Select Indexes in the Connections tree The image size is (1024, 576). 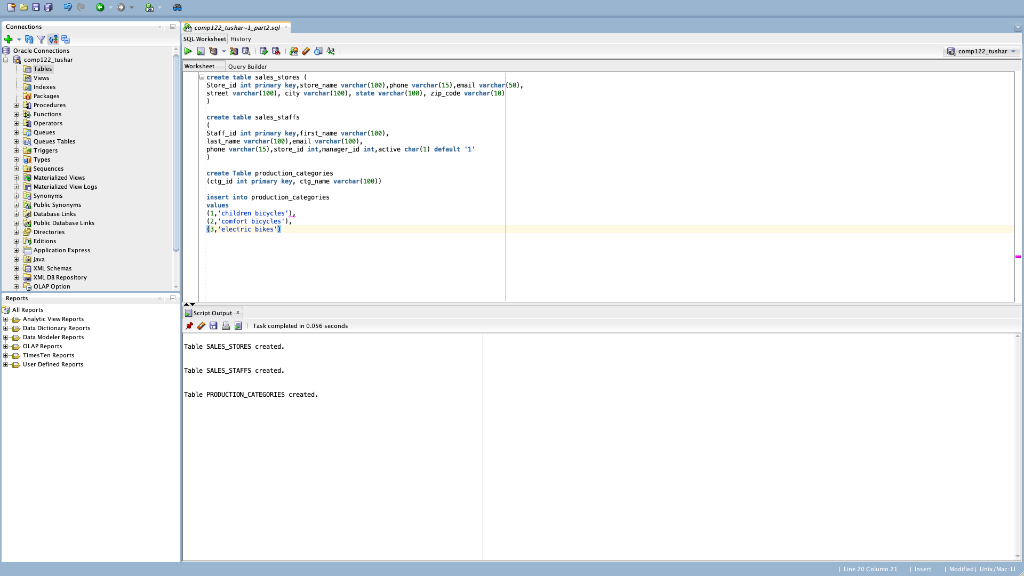tap(44, 87)
